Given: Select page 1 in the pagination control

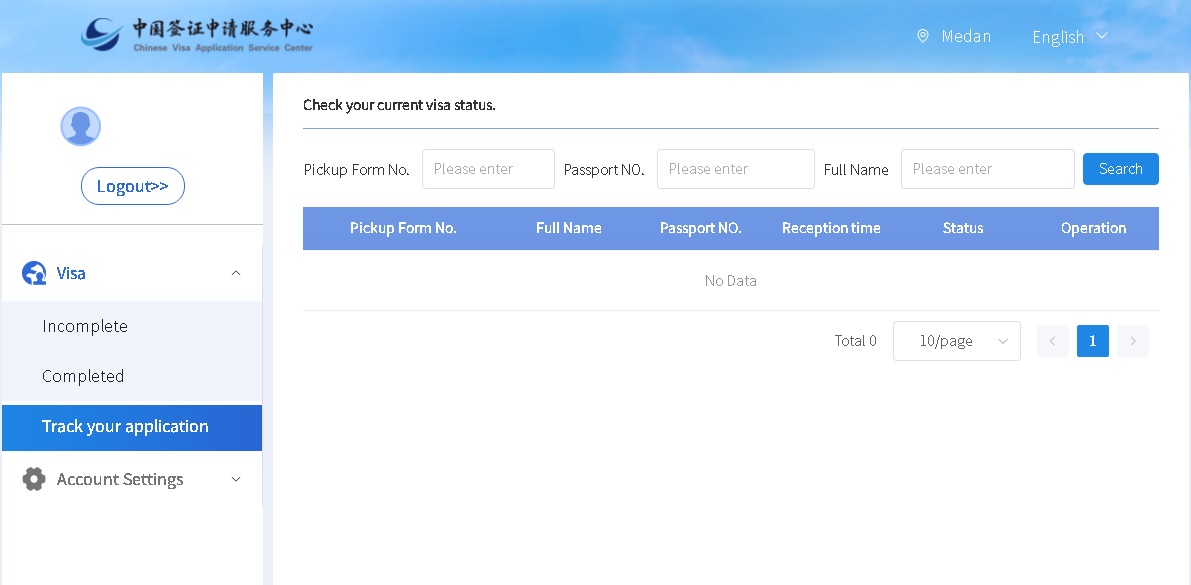Looking at the screenshot, I should pos(1092,341).
